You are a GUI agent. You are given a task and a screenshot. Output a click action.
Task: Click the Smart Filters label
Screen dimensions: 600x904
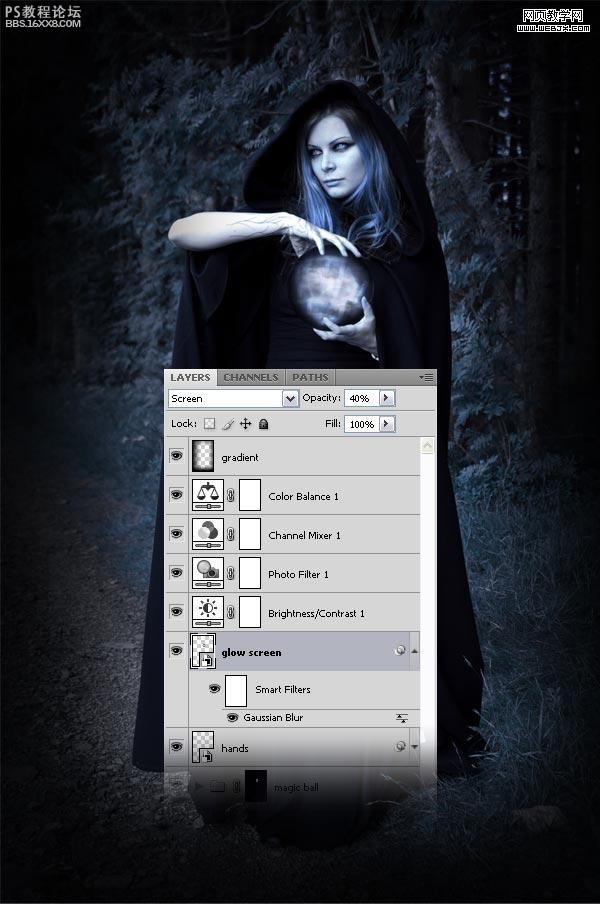(x=282, y=690)
